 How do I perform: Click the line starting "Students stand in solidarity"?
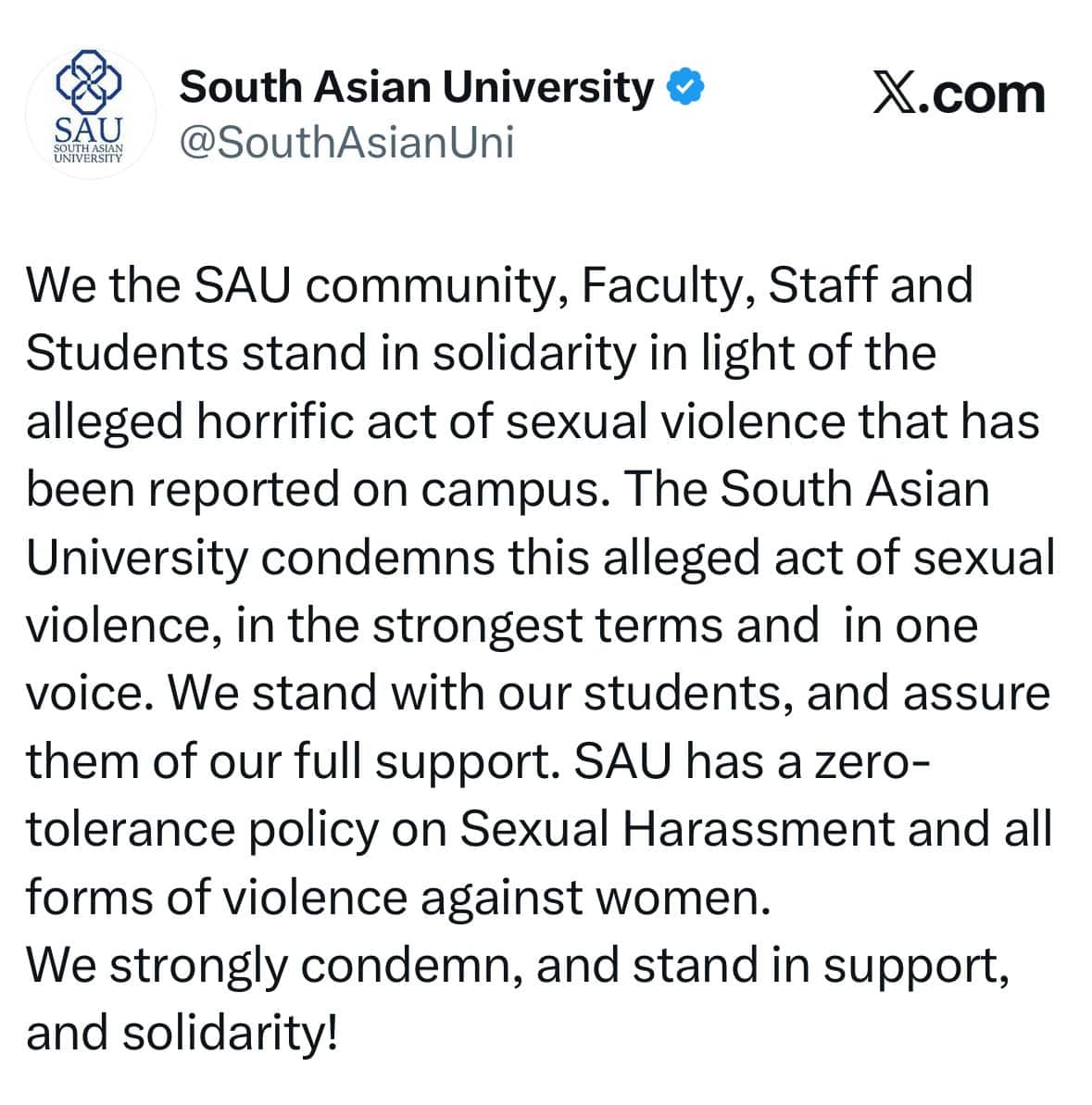click(x=481, y=353)
